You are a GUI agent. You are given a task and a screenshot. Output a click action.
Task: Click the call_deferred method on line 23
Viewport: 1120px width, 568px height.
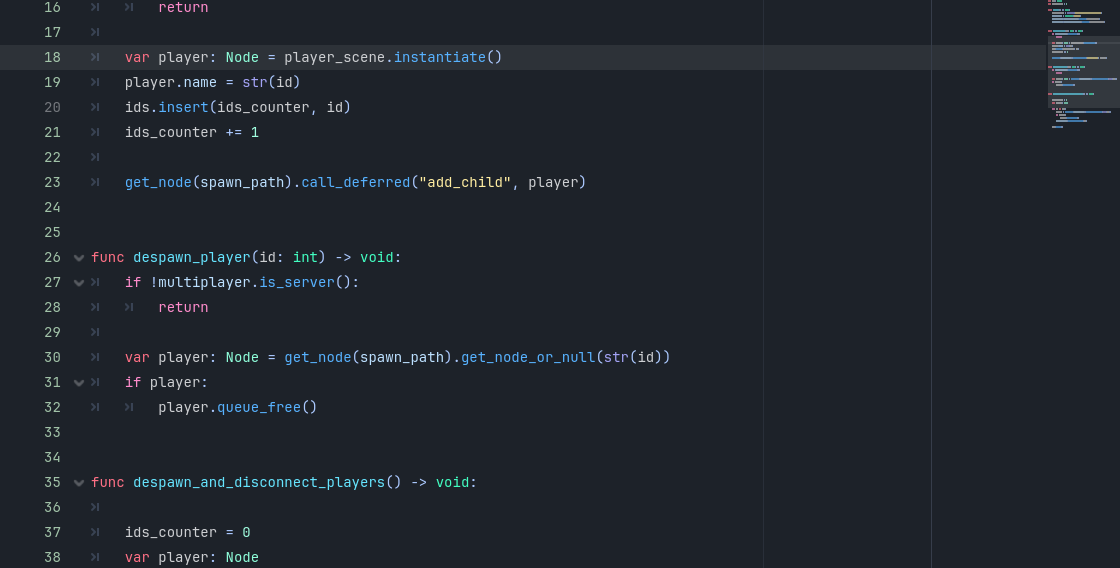tap(355, 182)
